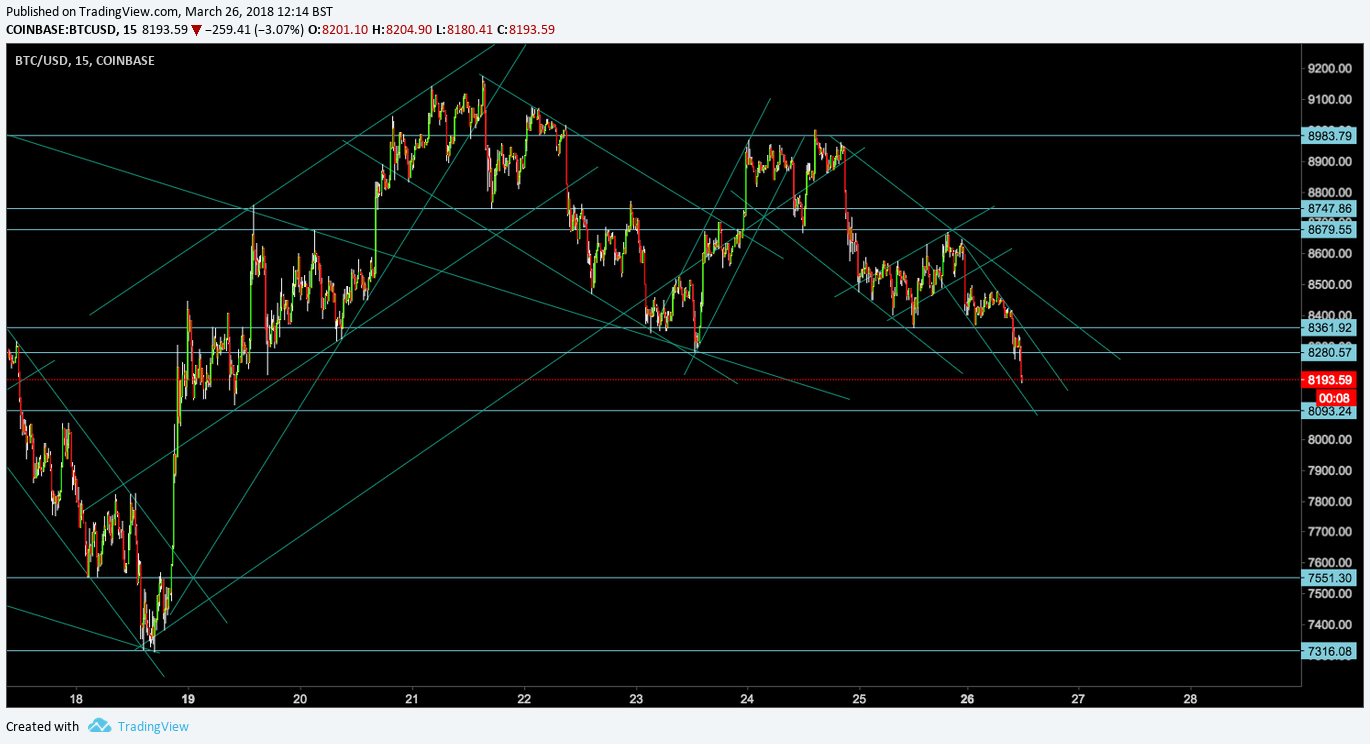Click the date 25 on time axis

coord(860,698)
